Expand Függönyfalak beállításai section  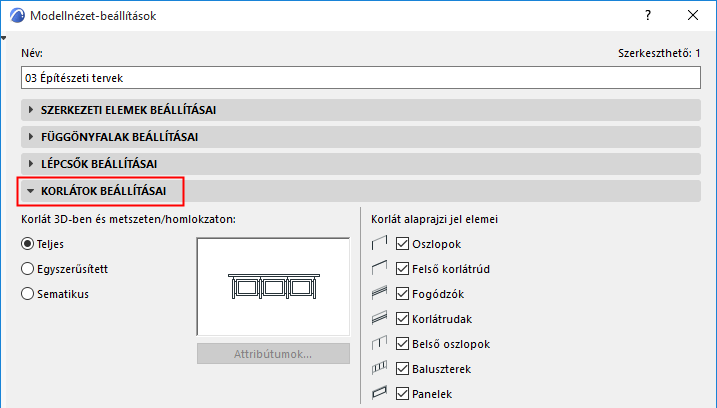click(361, 137)
